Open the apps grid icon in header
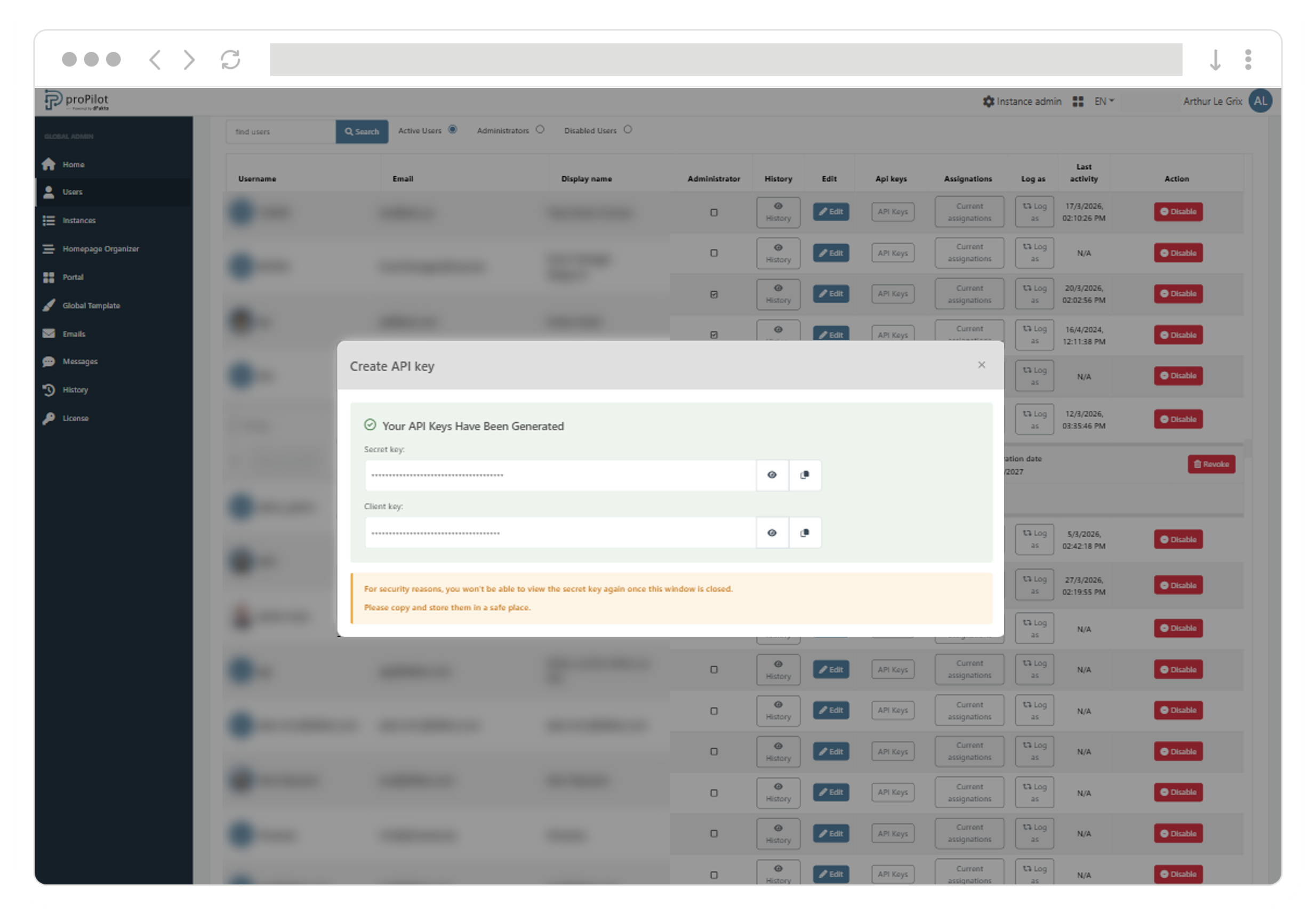The image size is (1316, 921). pyautogui.click(x=1078, y=101)
